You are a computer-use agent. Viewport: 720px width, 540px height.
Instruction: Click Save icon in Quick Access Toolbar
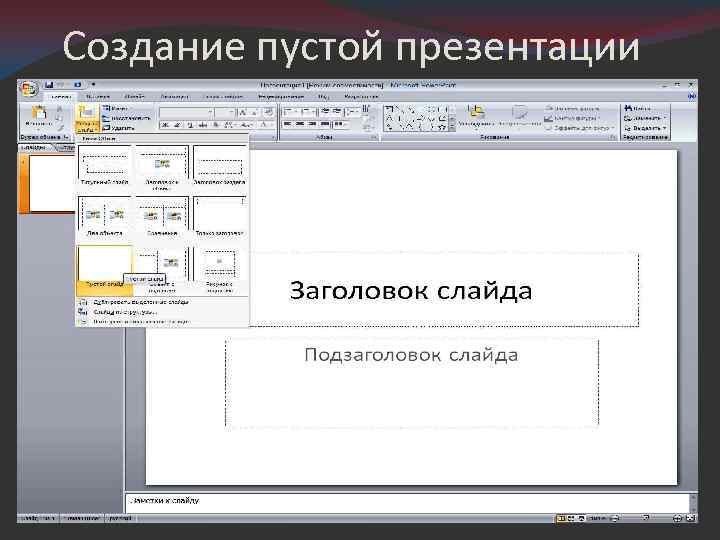pos(49,85)
